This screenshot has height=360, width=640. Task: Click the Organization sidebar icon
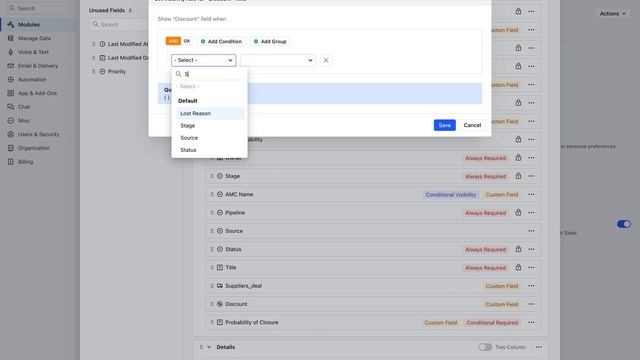click(11, 148)
